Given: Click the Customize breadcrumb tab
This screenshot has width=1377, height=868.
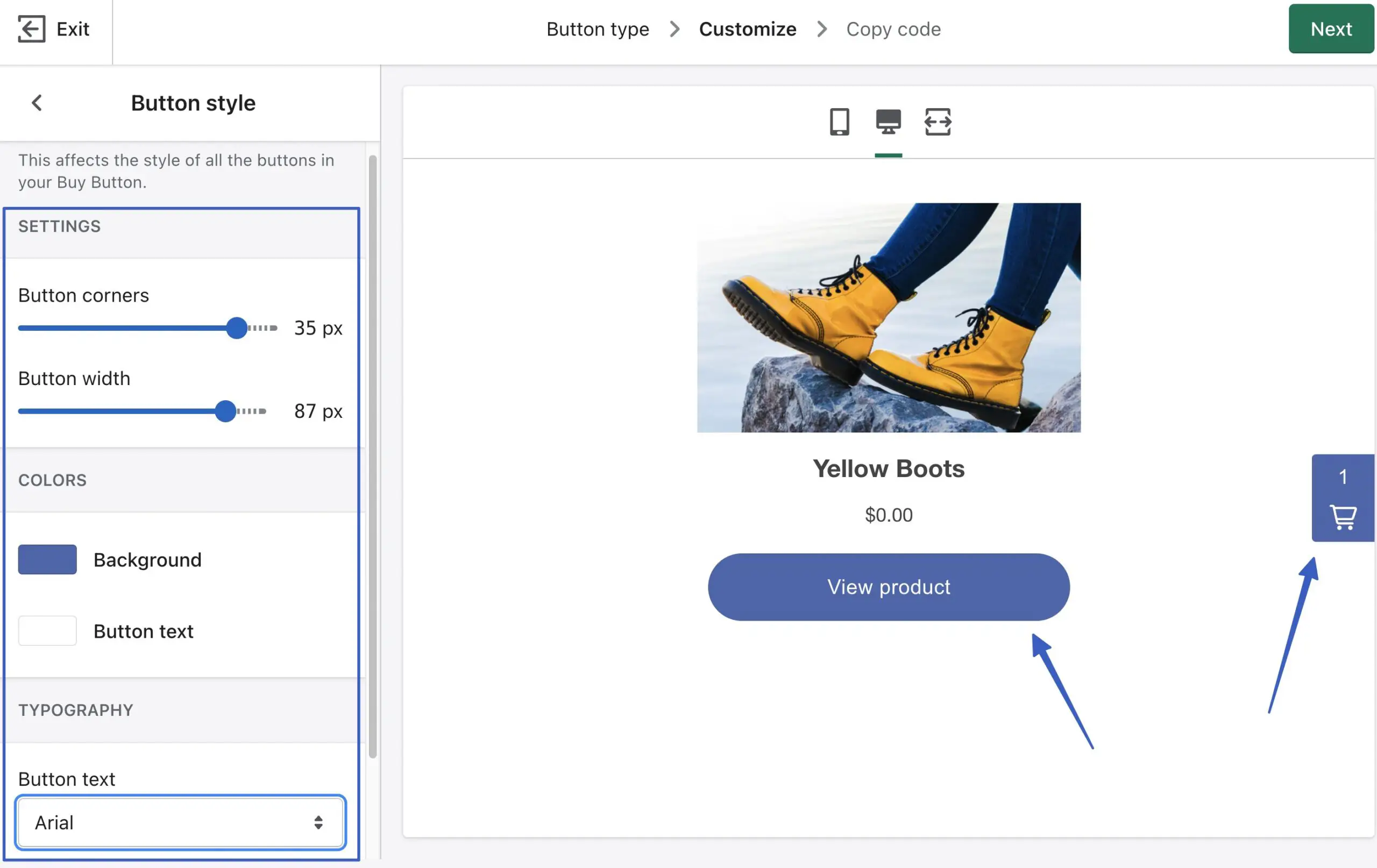Looking at the screenshot, I should click(747, 28).
